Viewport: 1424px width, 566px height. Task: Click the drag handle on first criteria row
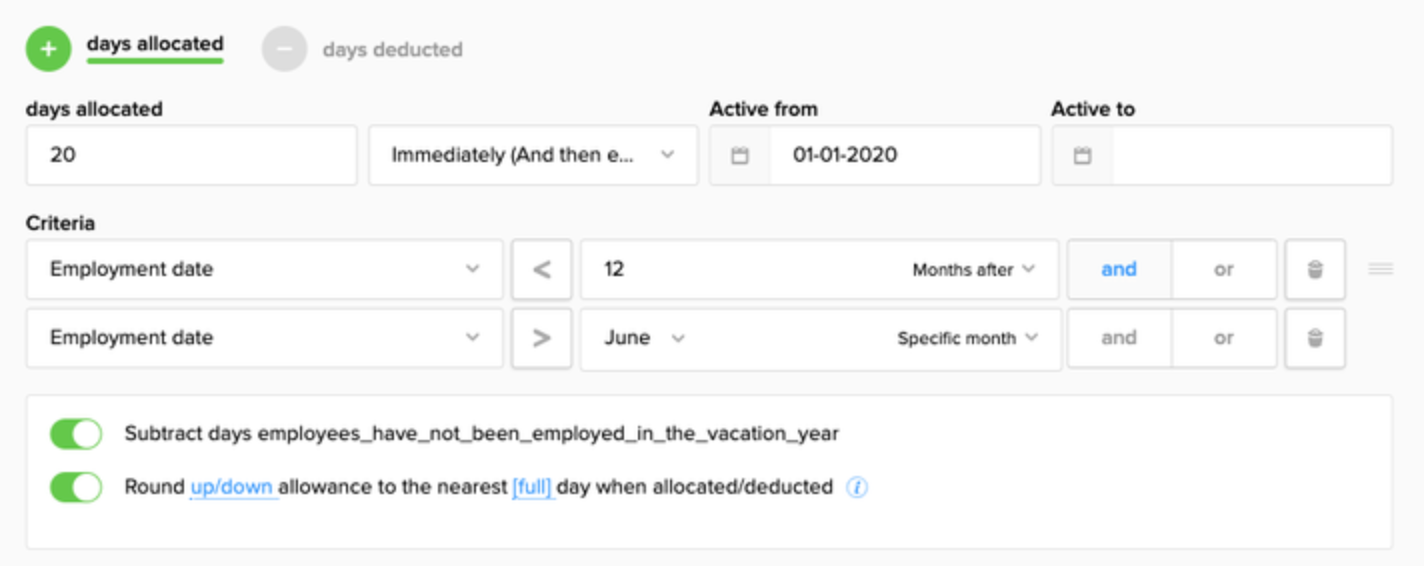1380,269
